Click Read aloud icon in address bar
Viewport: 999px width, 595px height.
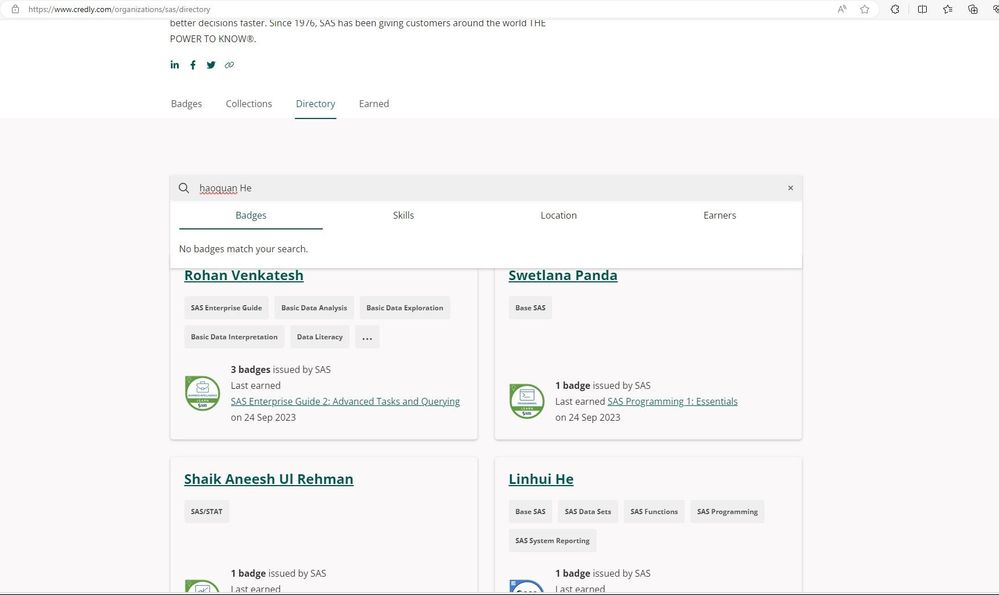pyautogui.click(x=842, y=9)
